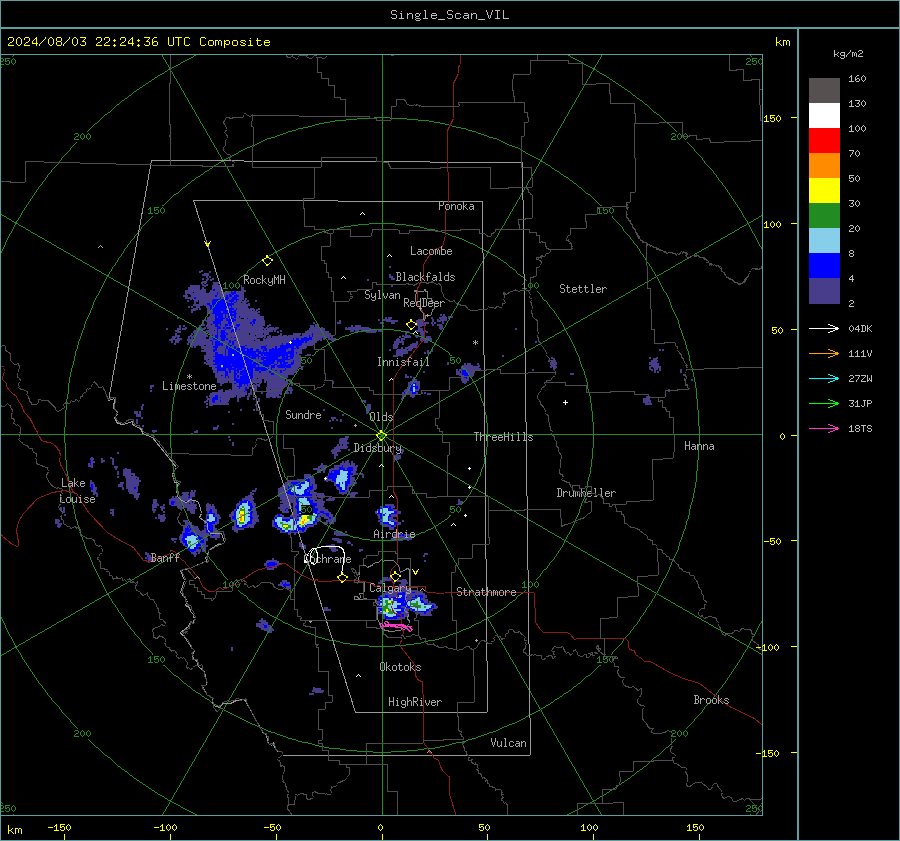Click the Lake Louise label
The image size is (900, 841).
(x=77, y=491)
